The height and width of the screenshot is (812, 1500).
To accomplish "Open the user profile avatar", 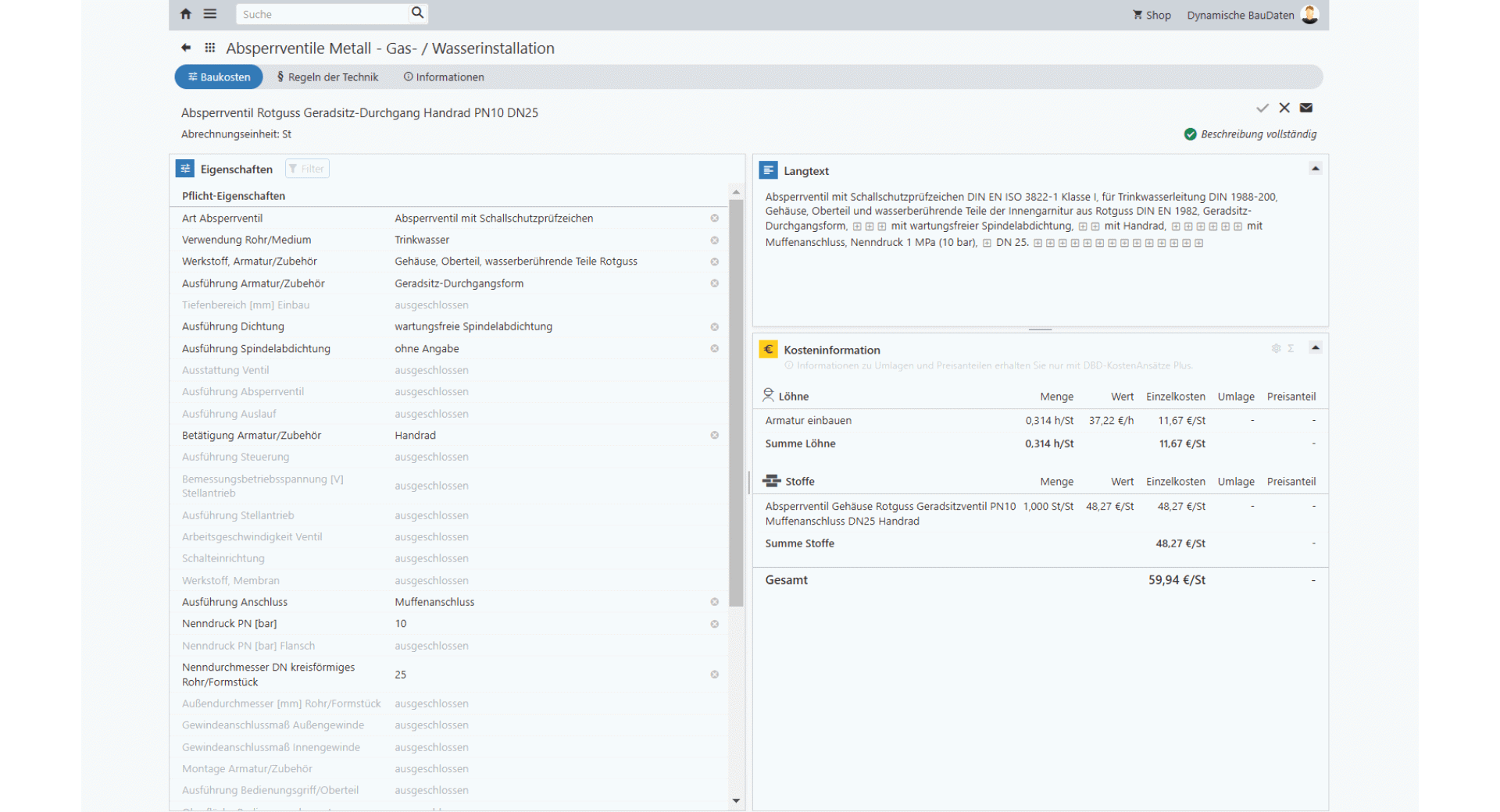I will click(1310, 15).
